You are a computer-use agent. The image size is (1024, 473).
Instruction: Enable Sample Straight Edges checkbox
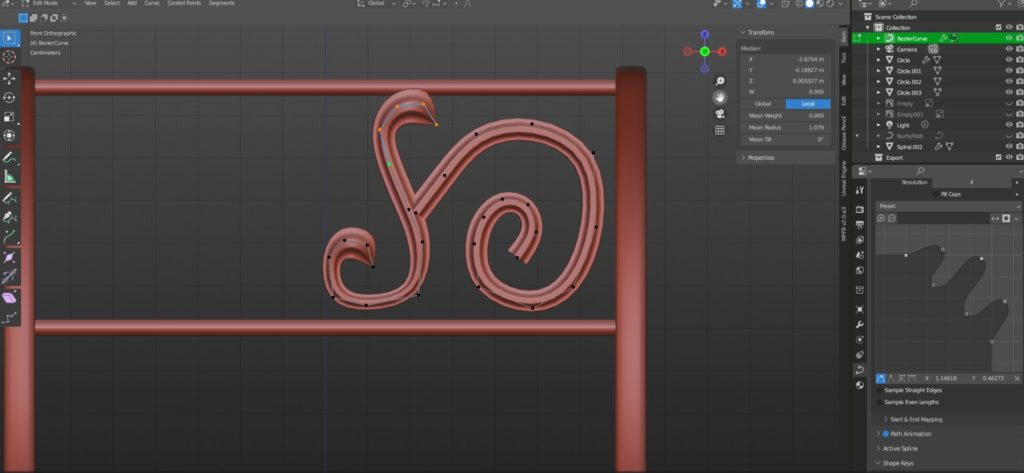880,390
